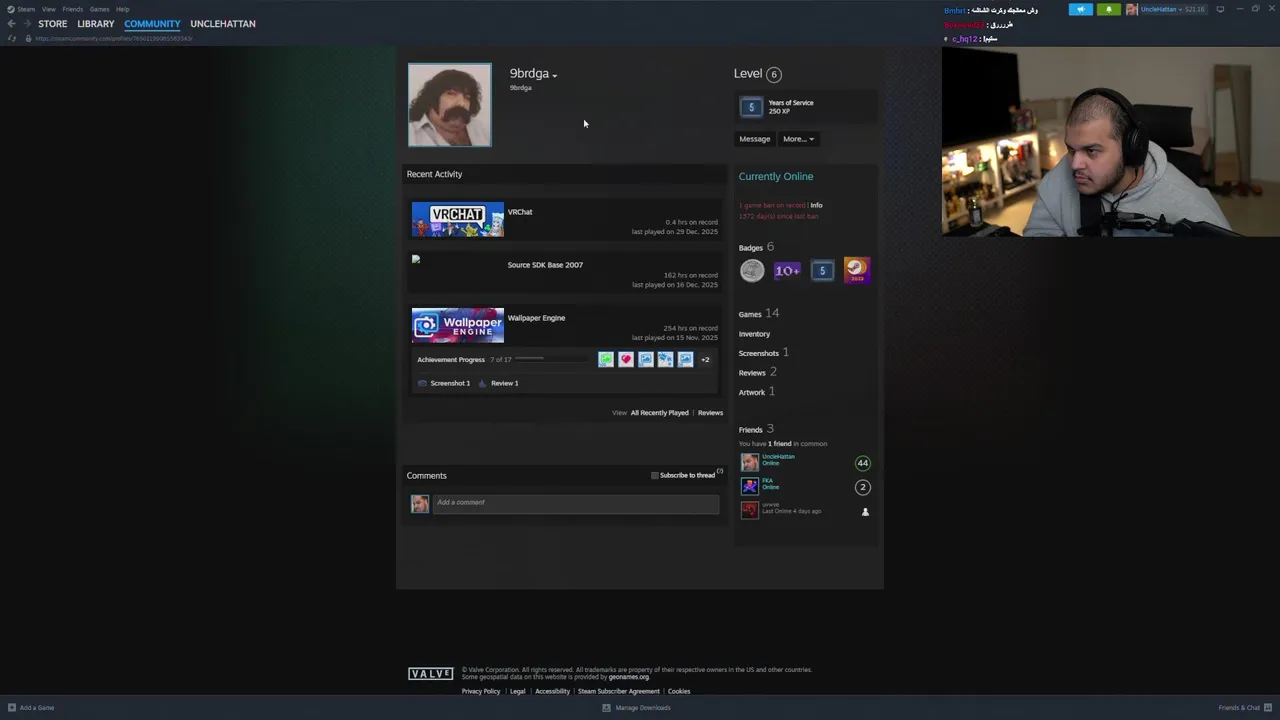This screenshot has width=1280, height=720.
Task: Open the Artwork sidebar link
Action: (x=756, y=392)
